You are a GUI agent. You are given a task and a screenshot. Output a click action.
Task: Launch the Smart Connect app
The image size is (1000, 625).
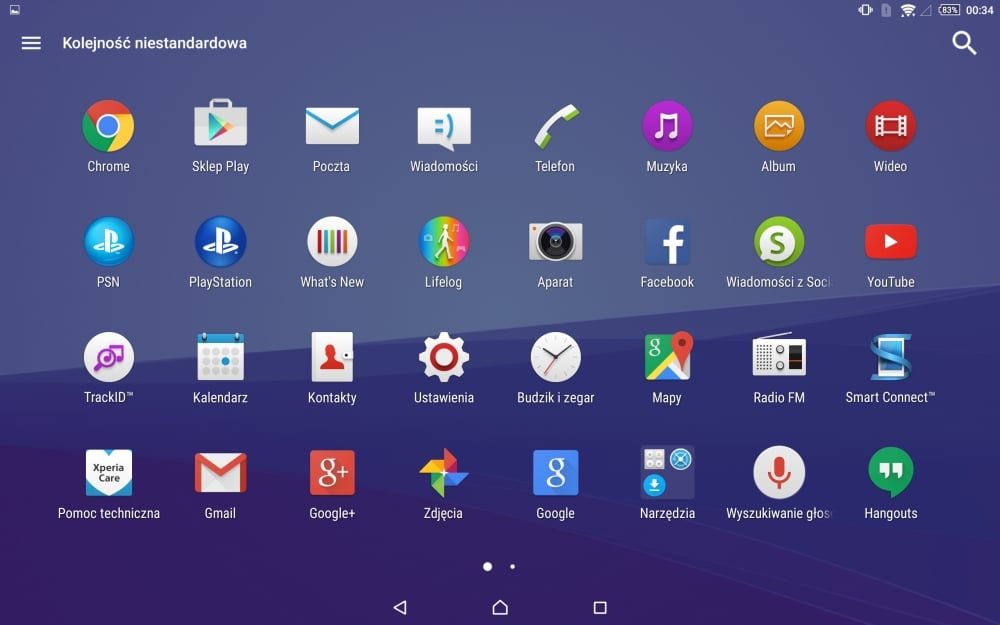point(891,357)
